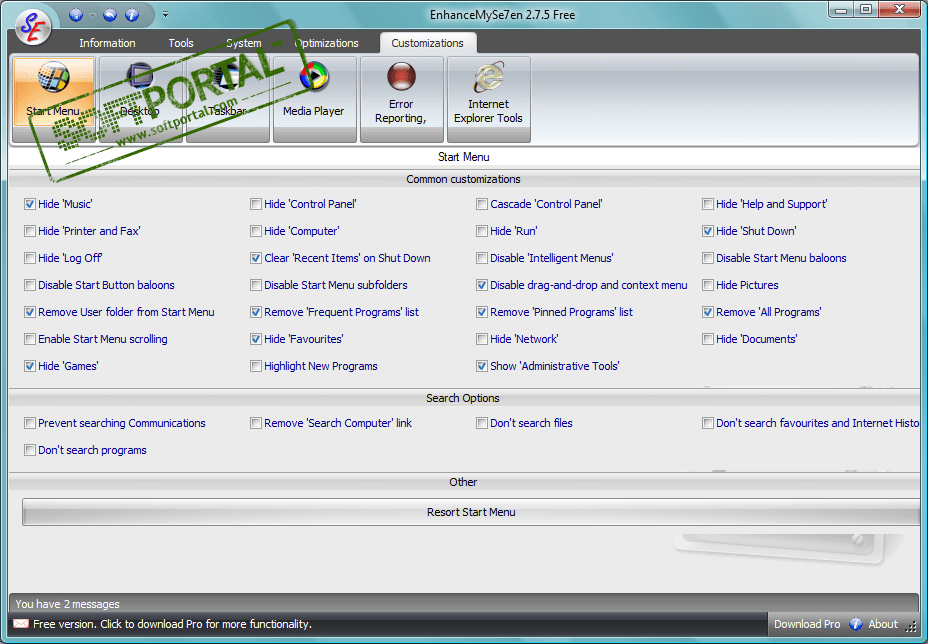Enable Highlight New Programs
928x644 pixels.
[256, 366]
